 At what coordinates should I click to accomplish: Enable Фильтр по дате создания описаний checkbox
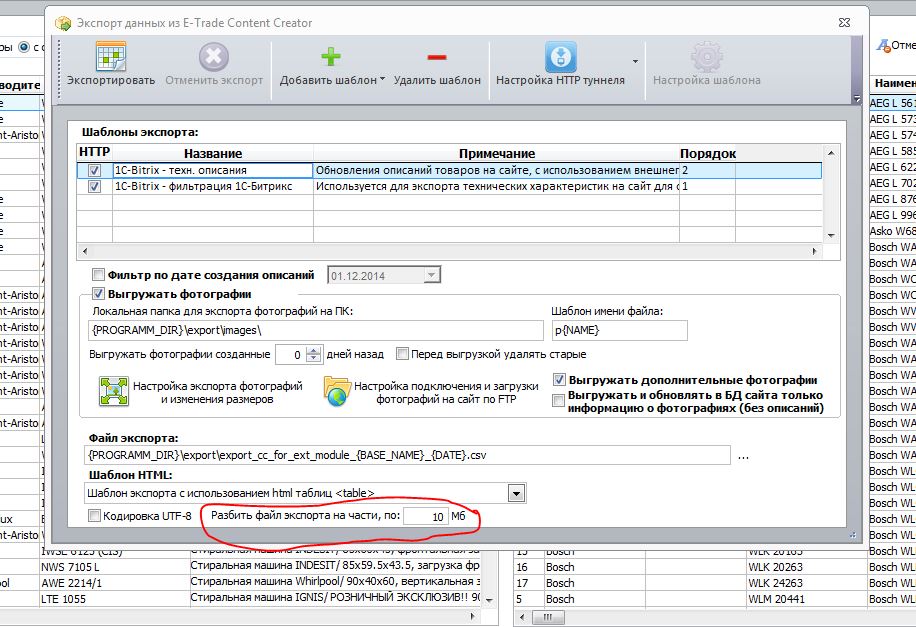pyautogui.click(x=98, y=275)
